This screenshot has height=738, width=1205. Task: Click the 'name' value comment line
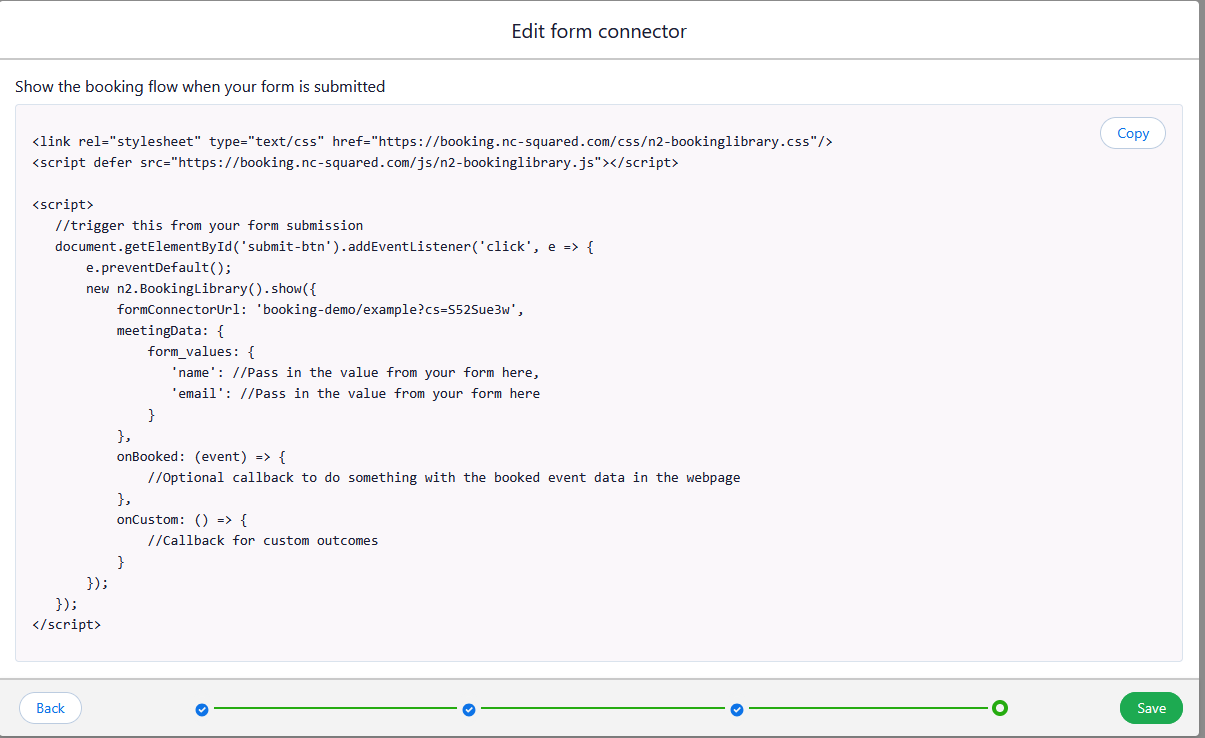coord(355,372)
